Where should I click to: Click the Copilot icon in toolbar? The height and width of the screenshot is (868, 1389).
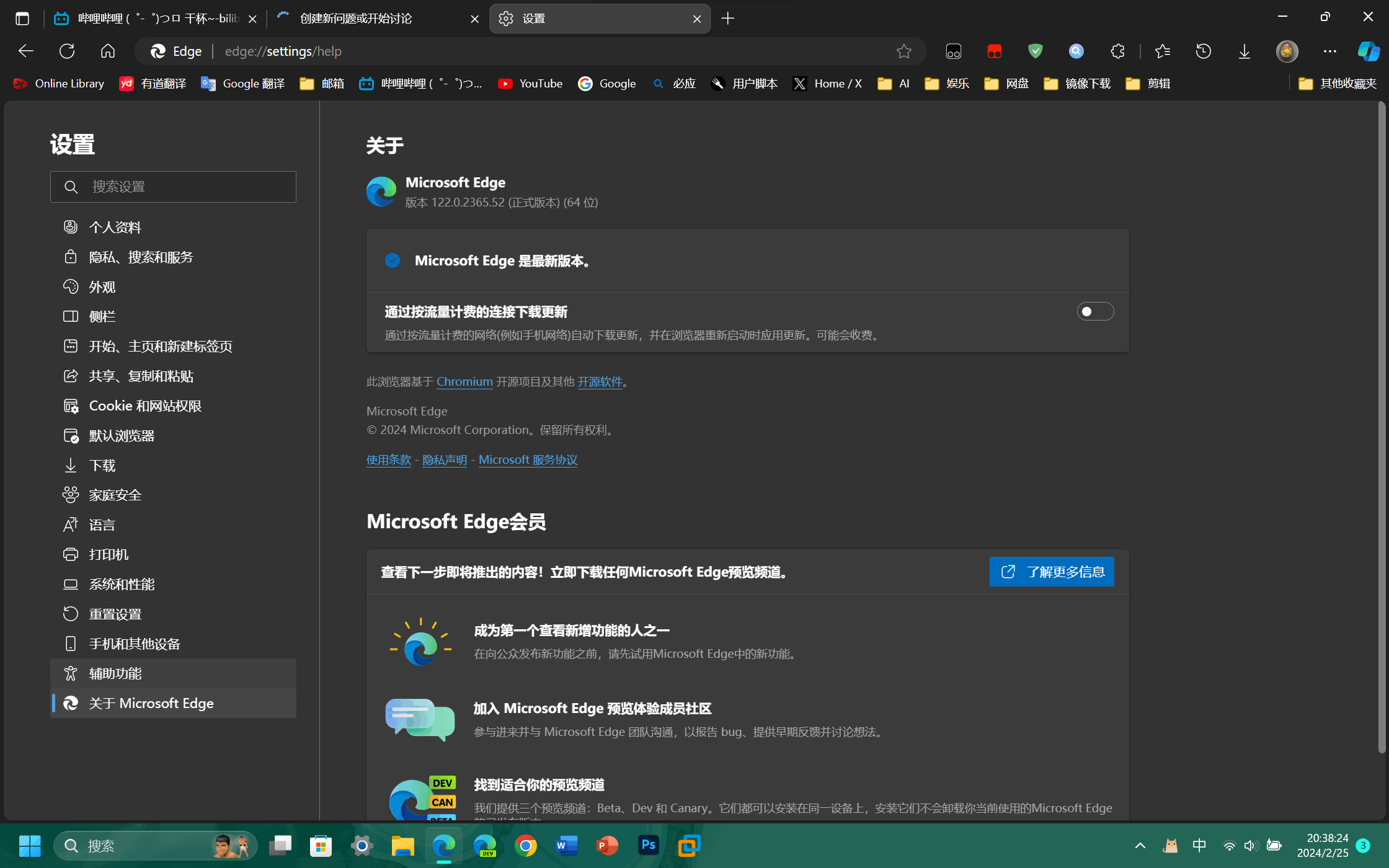click(x=1368, y=51)
